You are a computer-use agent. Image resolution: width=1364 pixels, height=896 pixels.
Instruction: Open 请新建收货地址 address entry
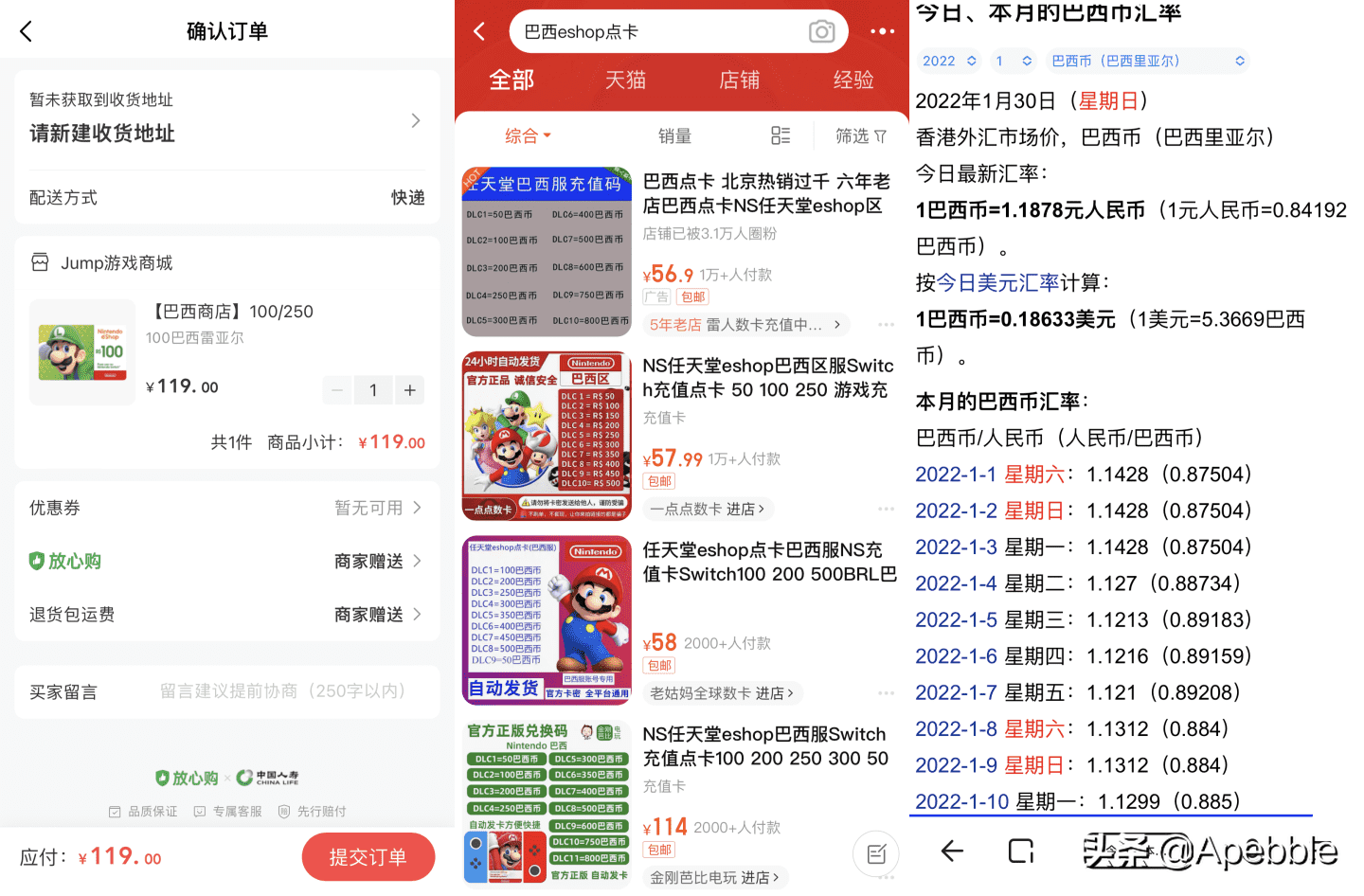(x=227, y=119)
